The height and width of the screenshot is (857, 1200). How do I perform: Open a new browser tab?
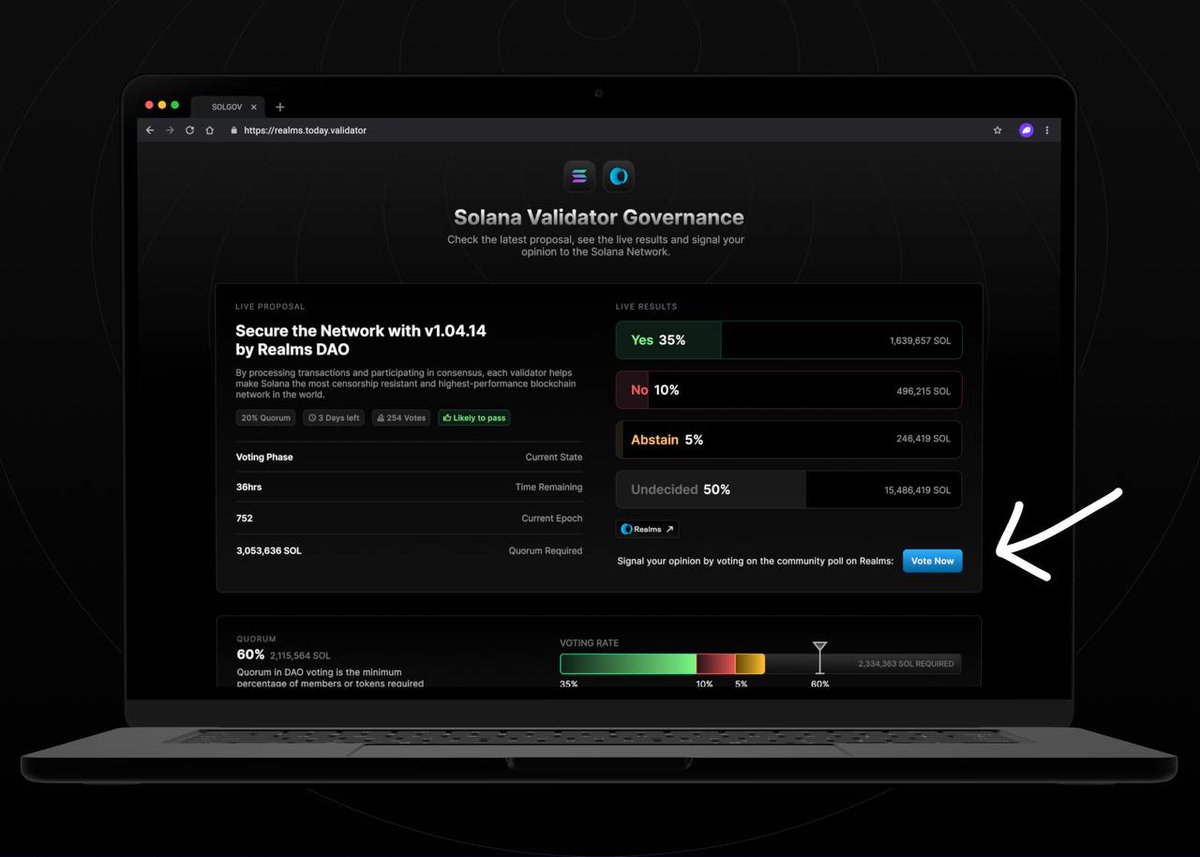[280, 107]
